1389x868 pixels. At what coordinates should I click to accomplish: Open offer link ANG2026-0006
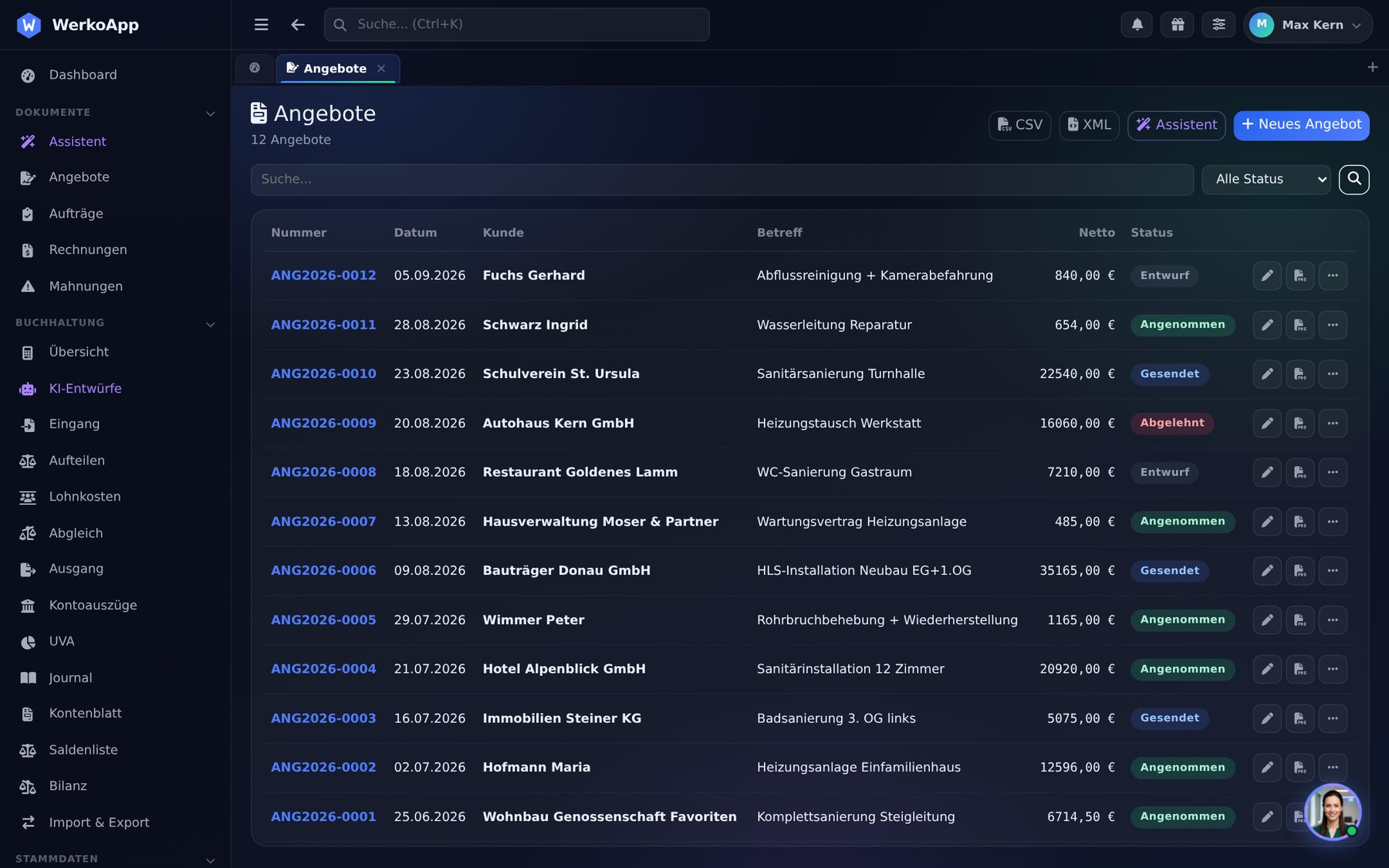click(323, 571)
